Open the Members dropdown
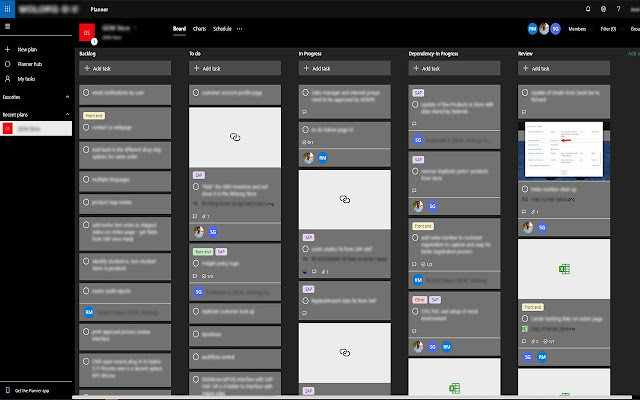Viewport: 640px width, 400px height. coord(580,29)
